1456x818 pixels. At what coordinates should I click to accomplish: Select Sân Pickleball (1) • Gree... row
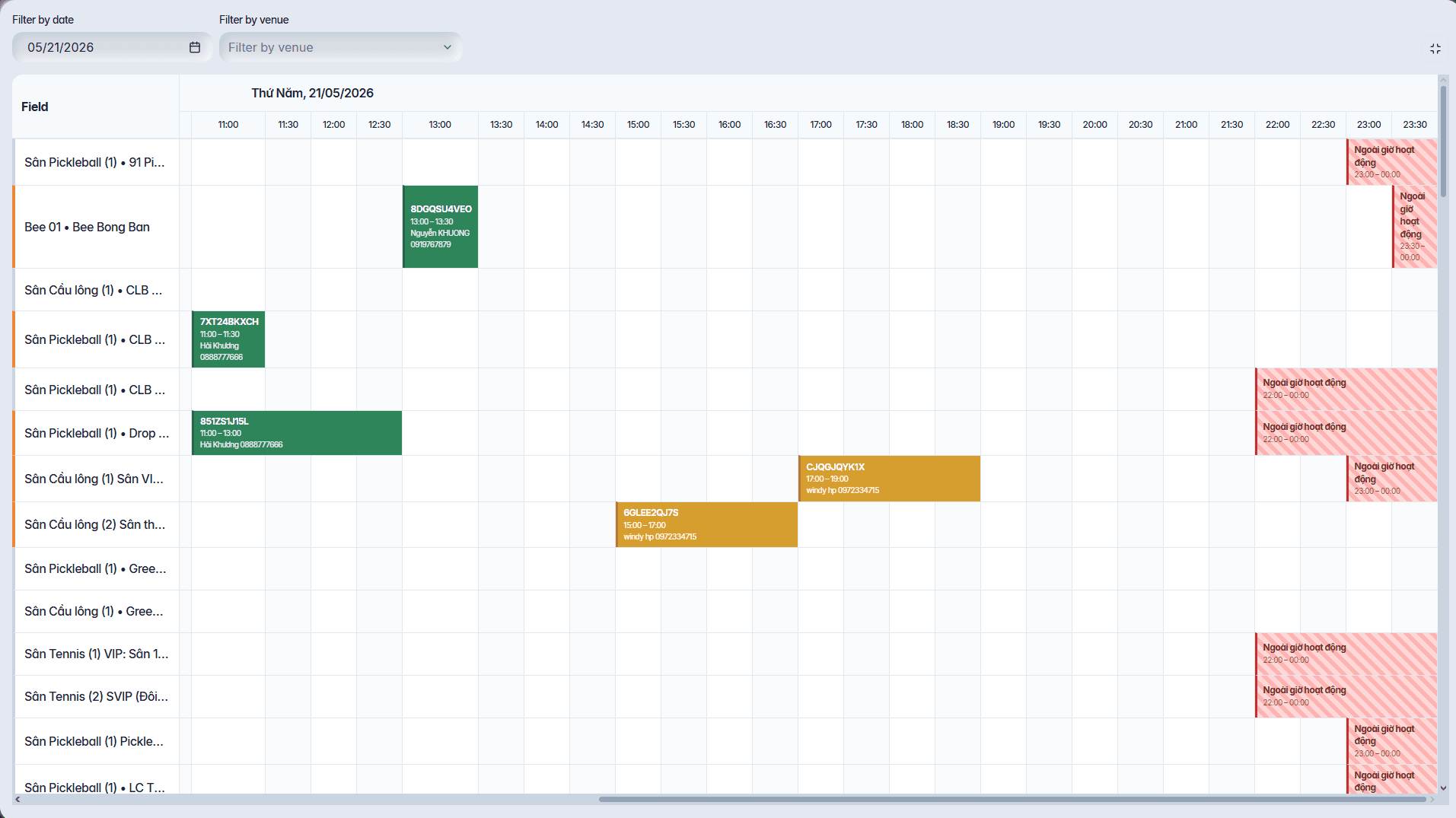(96, 568)
